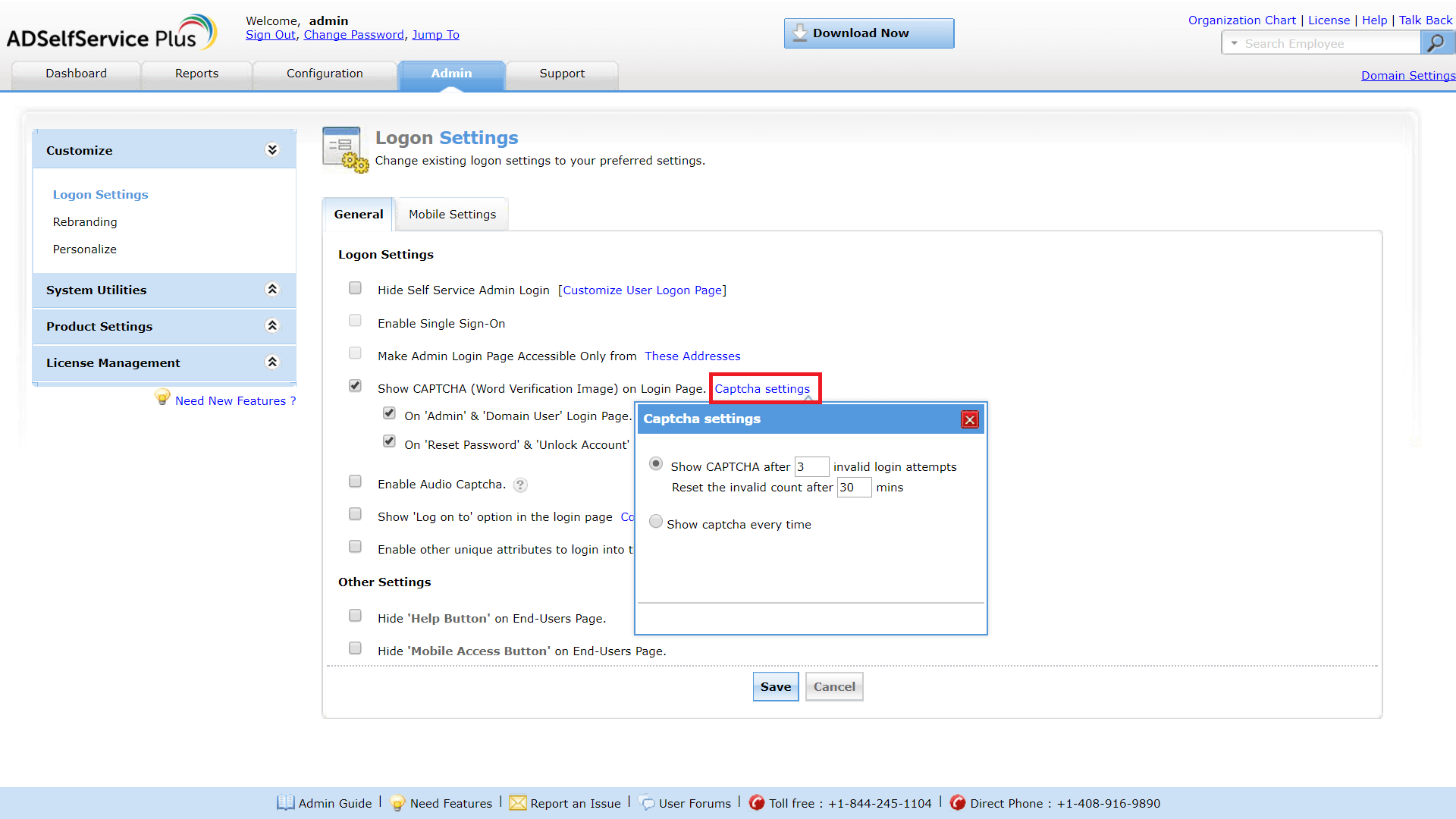Viewport: 1456px width, 819px height.
Task: Click the search magnifier icon
Action: (1436, 43)
